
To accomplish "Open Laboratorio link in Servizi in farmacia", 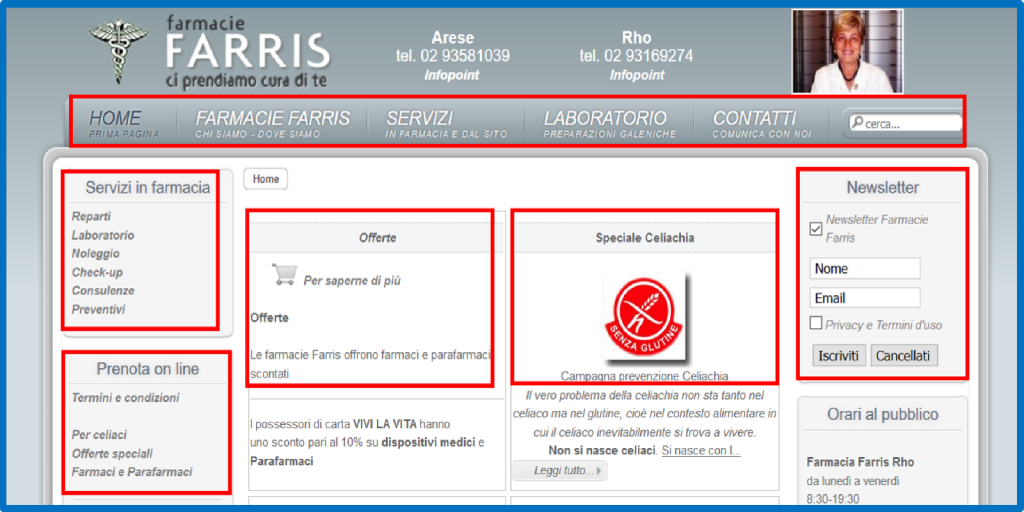I will coord(103,235).
